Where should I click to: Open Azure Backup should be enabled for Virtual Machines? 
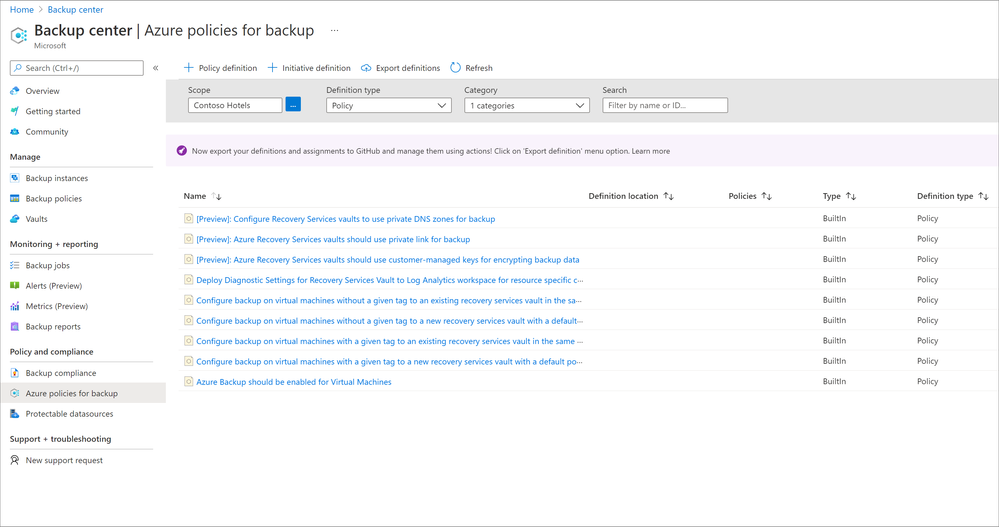pos(294,382)
